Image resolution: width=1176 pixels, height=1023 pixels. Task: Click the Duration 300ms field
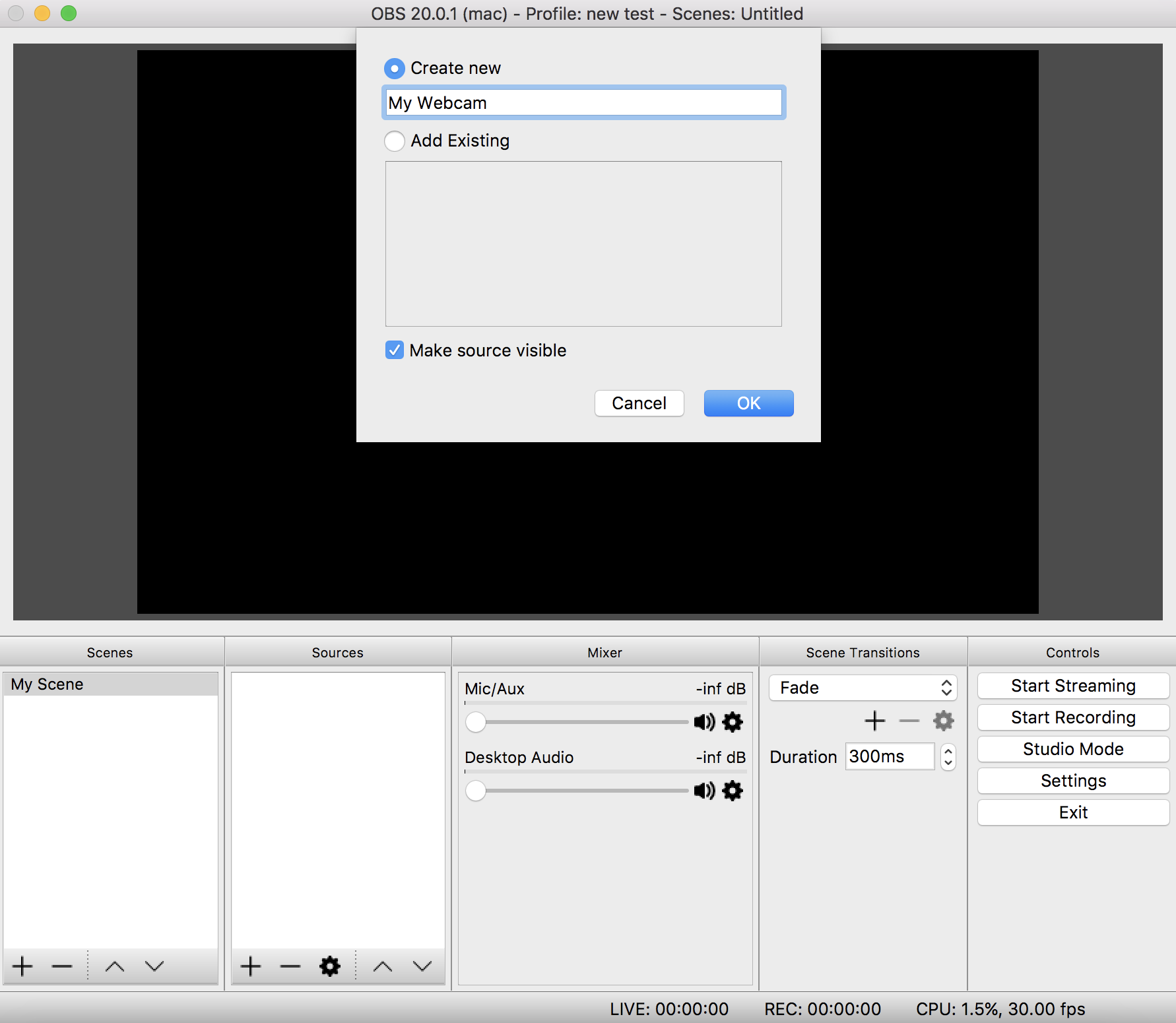point(890,756)
